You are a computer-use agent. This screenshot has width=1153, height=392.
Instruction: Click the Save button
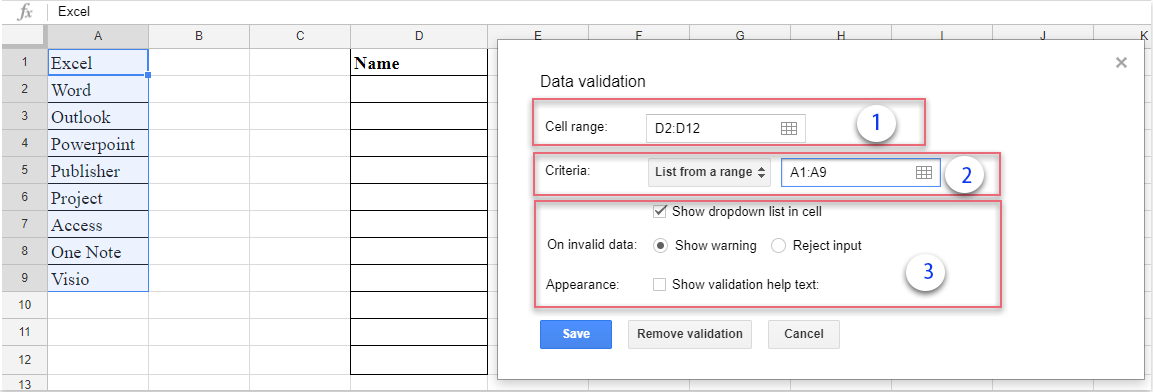tap(576, 334)
